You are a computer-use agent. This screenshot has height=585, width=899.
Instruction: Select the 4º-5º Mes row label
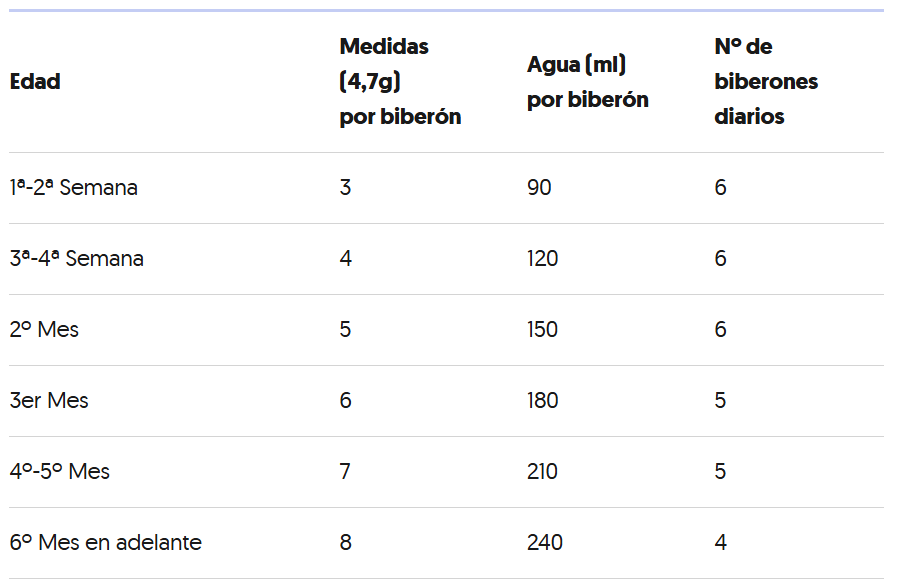point(60,472)
